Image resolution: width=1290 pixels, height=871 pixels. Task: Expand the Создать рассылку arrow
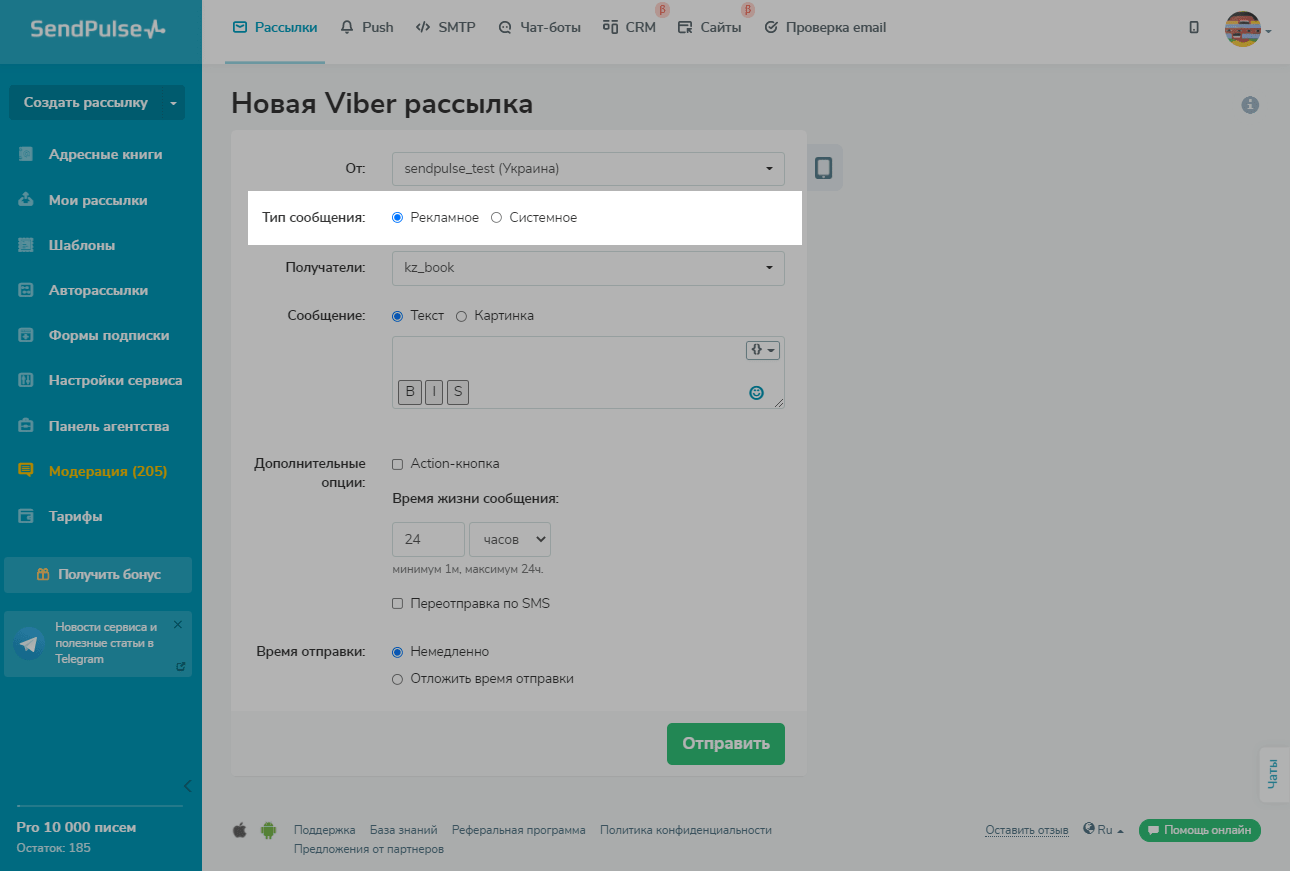tap(173, 103)
